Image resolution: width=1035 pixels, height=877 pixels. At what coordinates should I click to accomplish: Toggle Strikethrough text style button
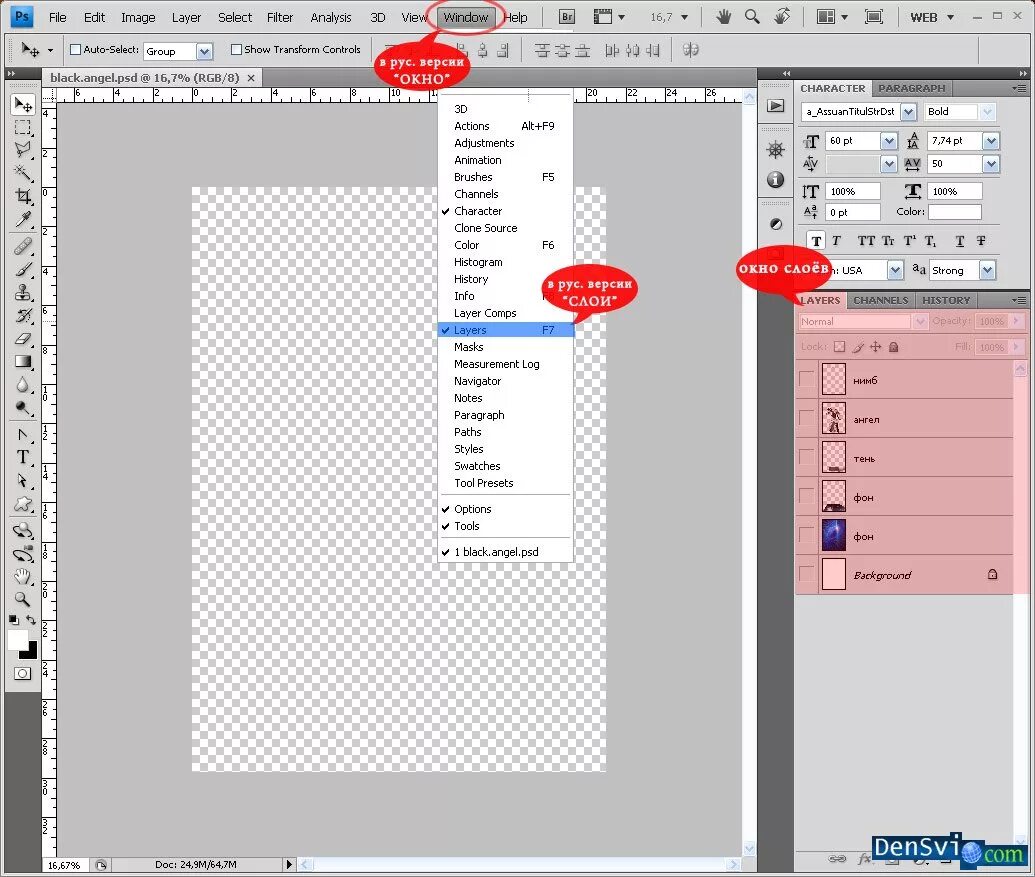point(981,241)
